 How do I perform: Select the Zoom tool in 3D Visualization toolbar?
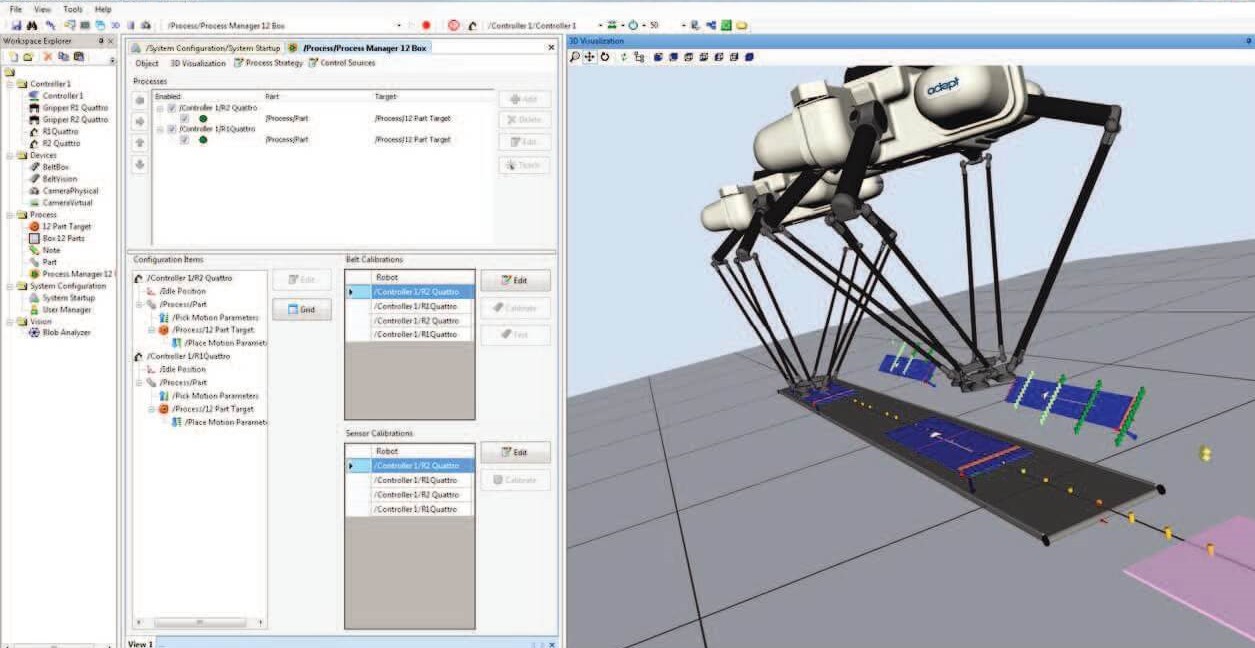[x=574, y=56]
